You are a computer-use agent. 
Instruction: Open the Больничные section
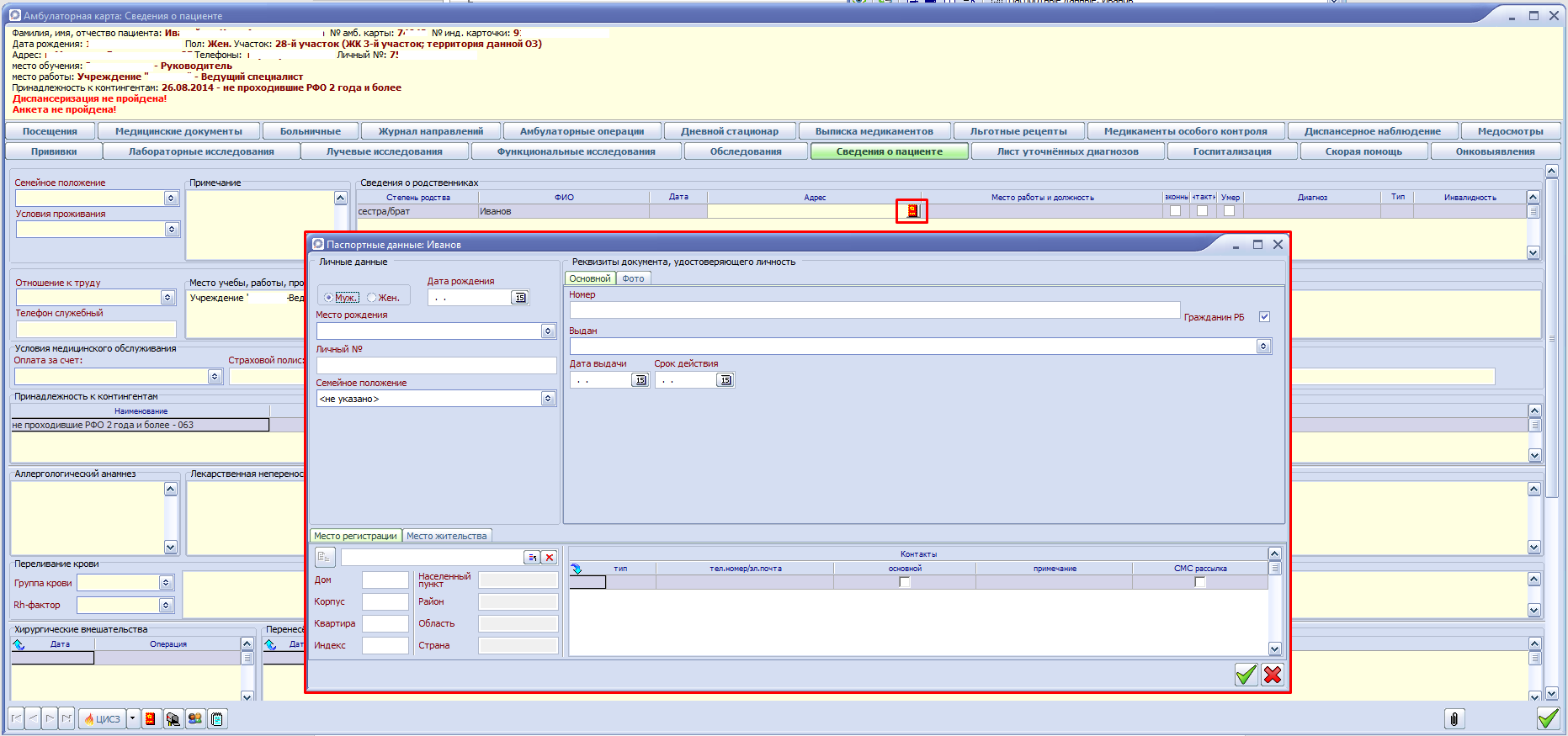point(310,131)
